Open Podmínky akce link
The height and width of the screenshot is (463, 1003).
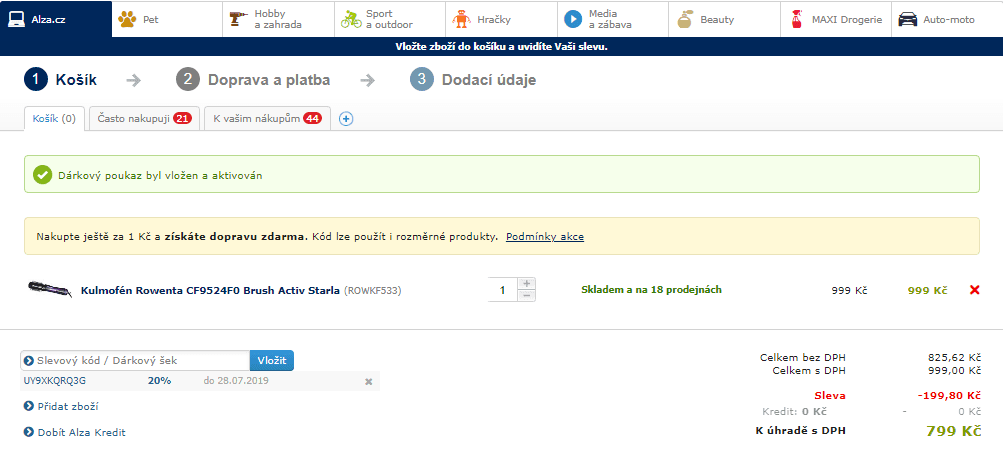click(x=545, y=237)
